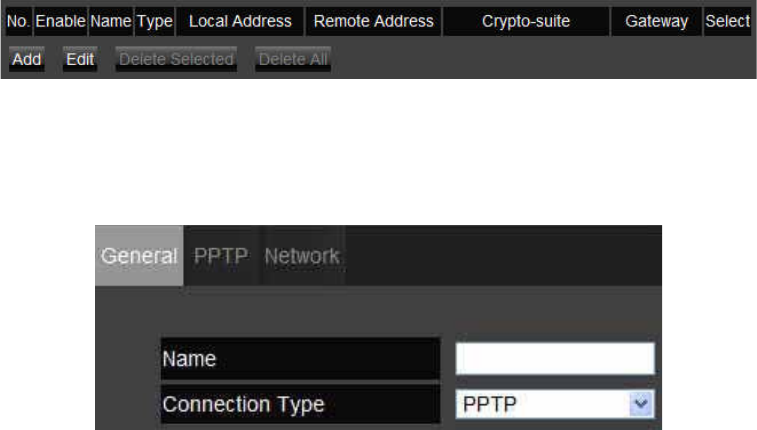Image resolution: width=757 pixels, height=430 pixels.
Task: Focus the Name input field
Action: (x=555, y=359)
